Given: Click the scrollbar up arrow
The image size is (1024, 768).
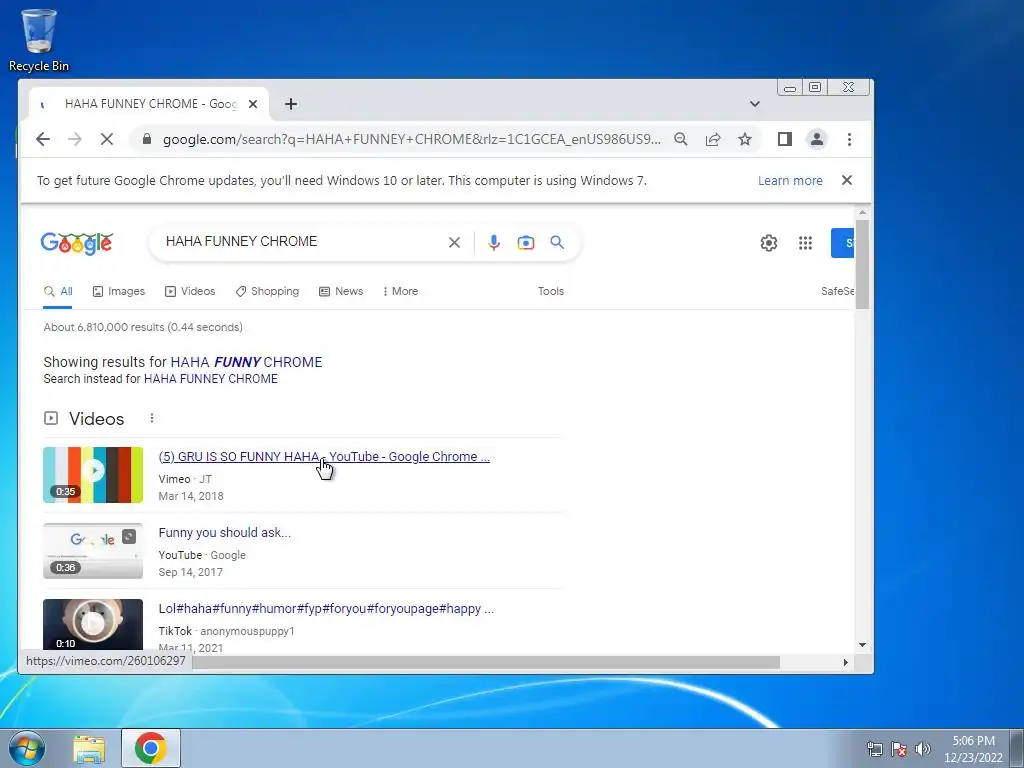Looking at the screenshot, I should click(862, 213).
